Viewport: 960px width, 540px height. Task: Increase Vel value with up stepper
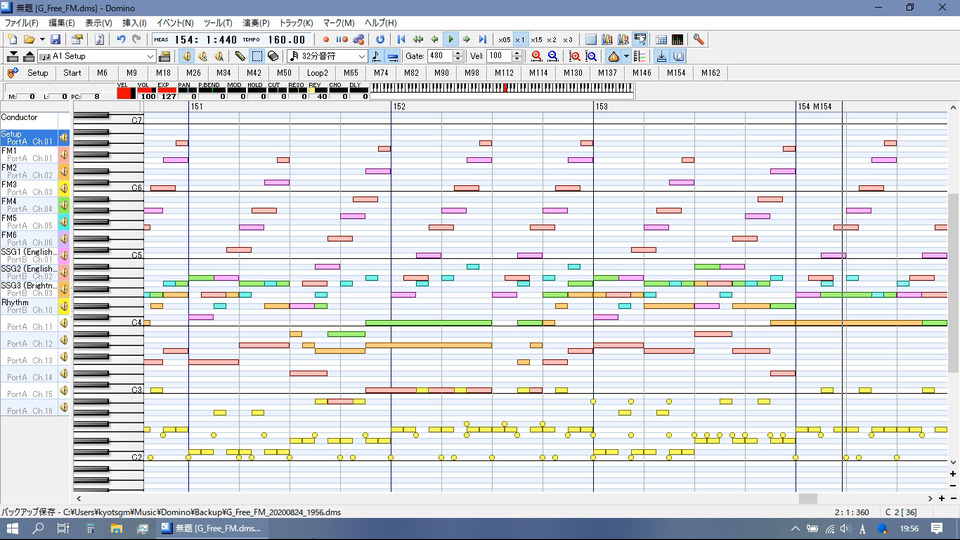[x=517, y=53]
